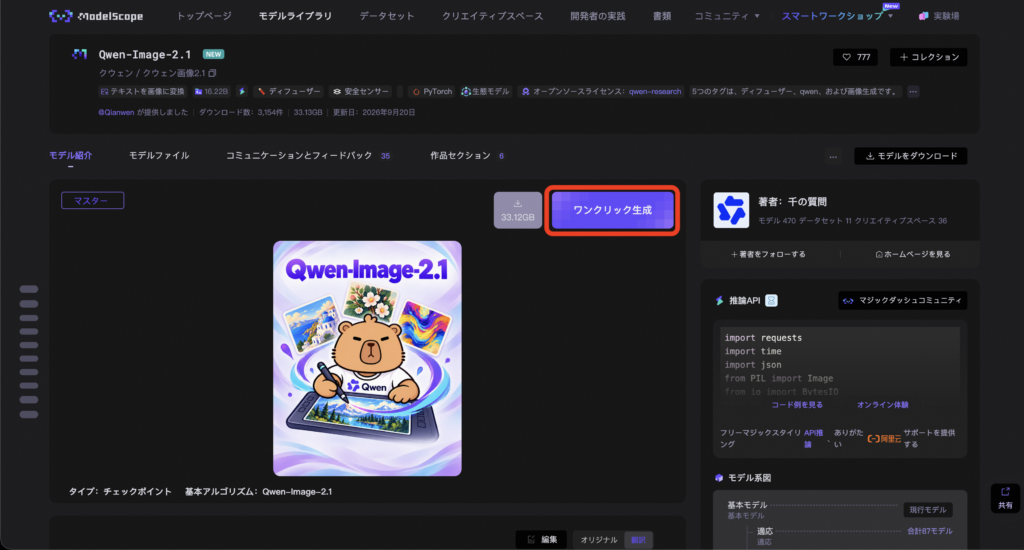Open 書類 docs in navigation
This screenshot has height=550, width=1024.
pyautogui.click(x=662, y=16)
